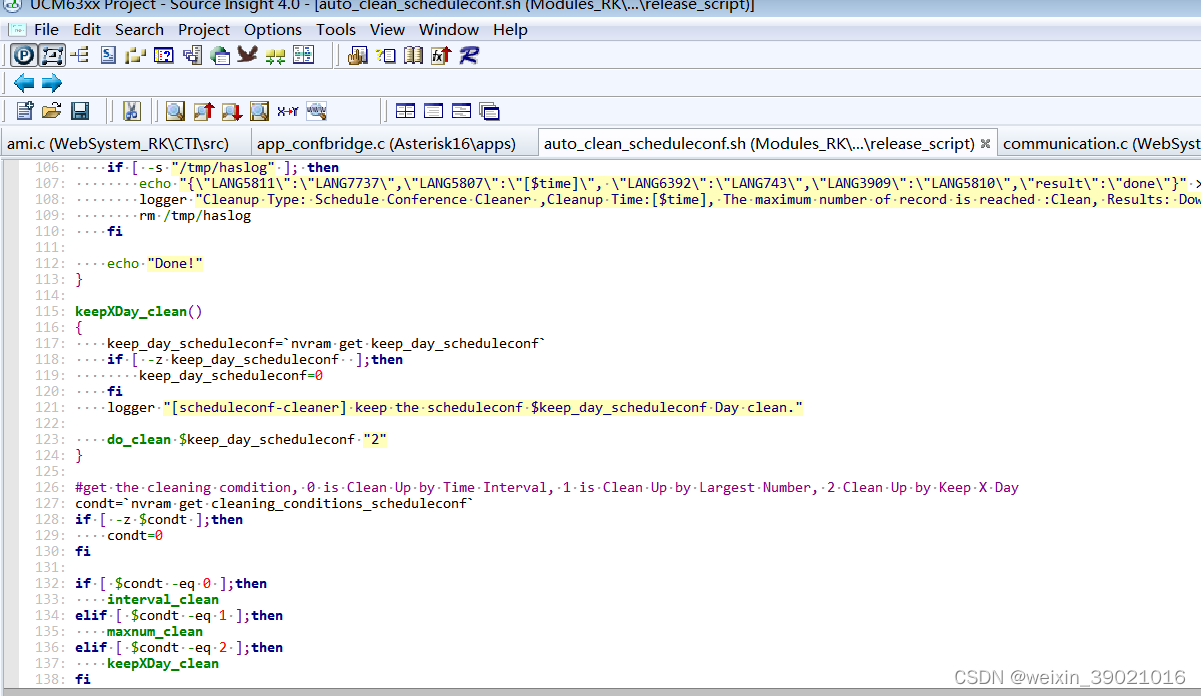Click the Source Insight R logo icon
This screenshot has width=1201, height=696.
click(x=467, y=55)
